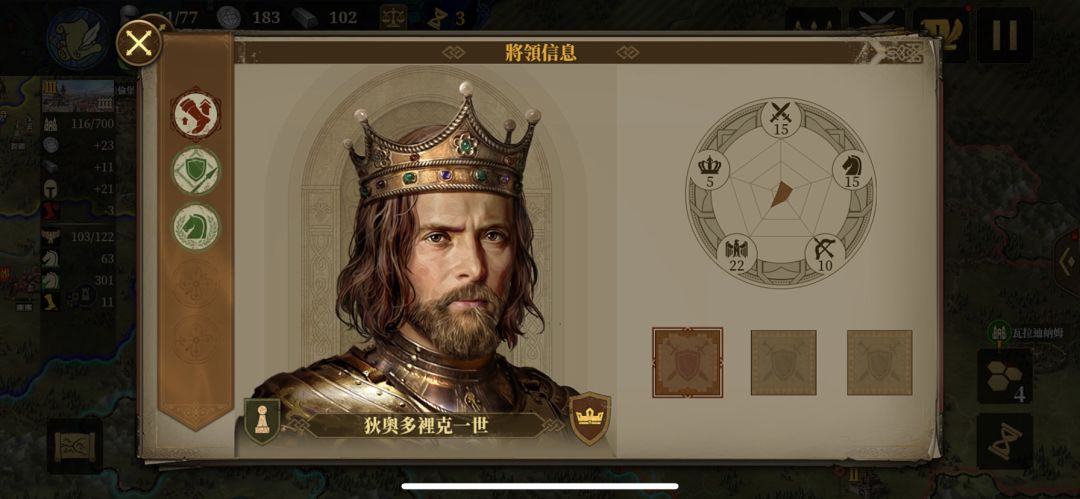Select the green knight horse skill badge
1080x499 pixels.
pyautogui.click(x=196, y=227)
